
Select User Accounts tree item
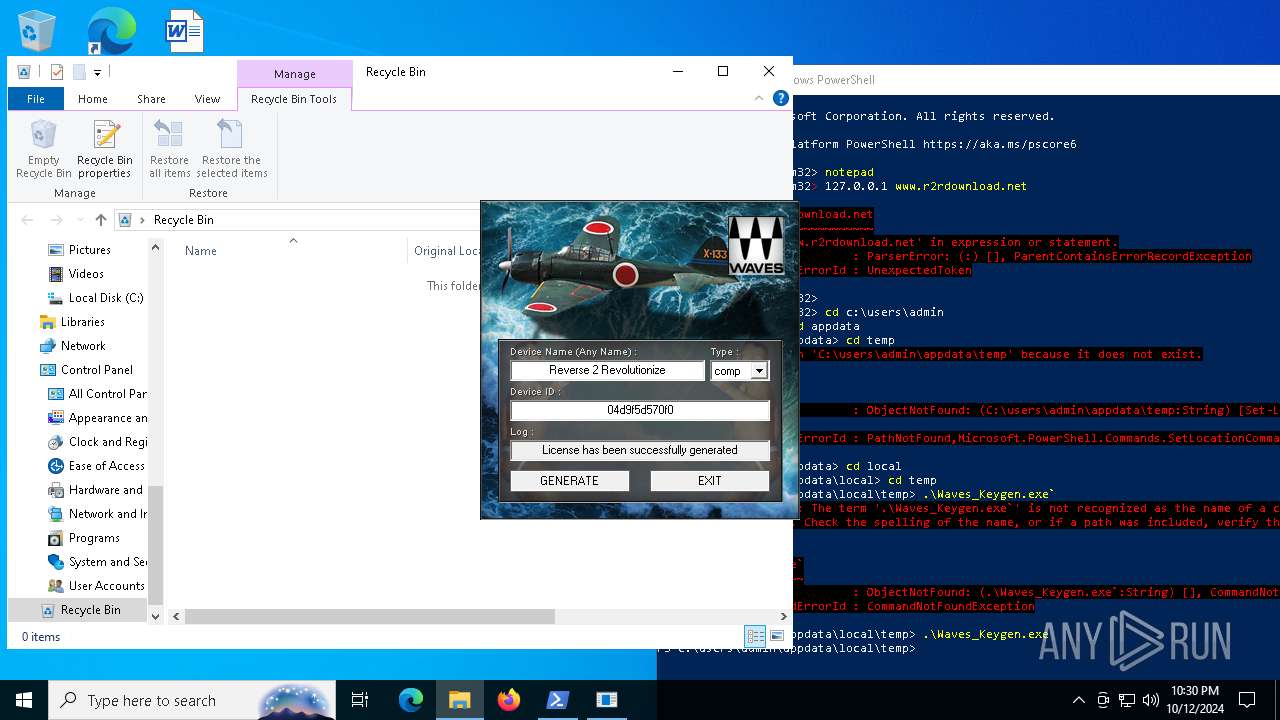point(106,586)
